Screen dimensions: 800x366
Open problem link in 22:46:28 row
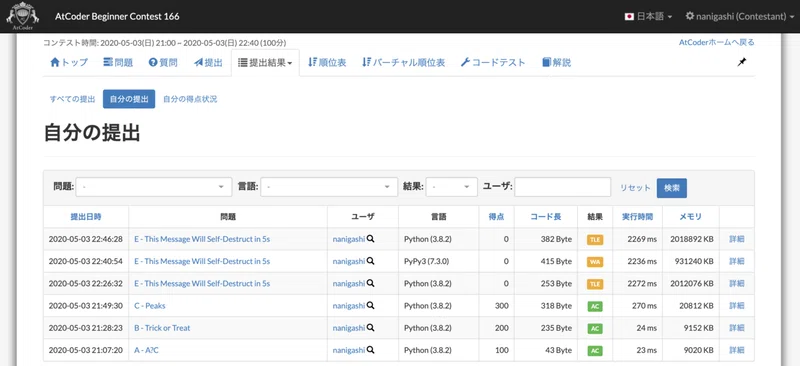(x=202, y=239)
